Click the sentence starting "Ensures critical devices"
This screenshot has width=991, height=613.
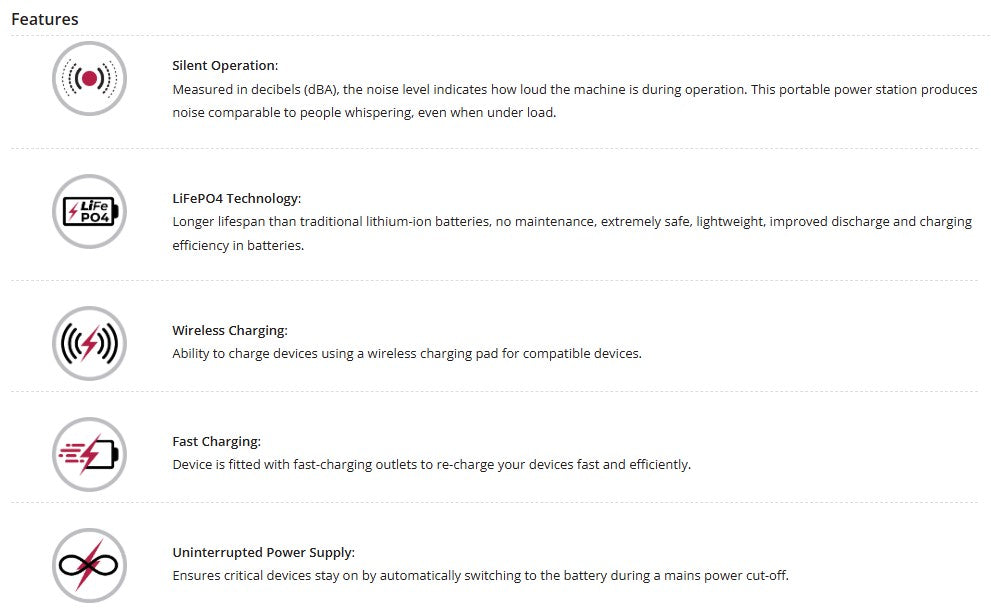pyautogui.click(x=480, y=576)
